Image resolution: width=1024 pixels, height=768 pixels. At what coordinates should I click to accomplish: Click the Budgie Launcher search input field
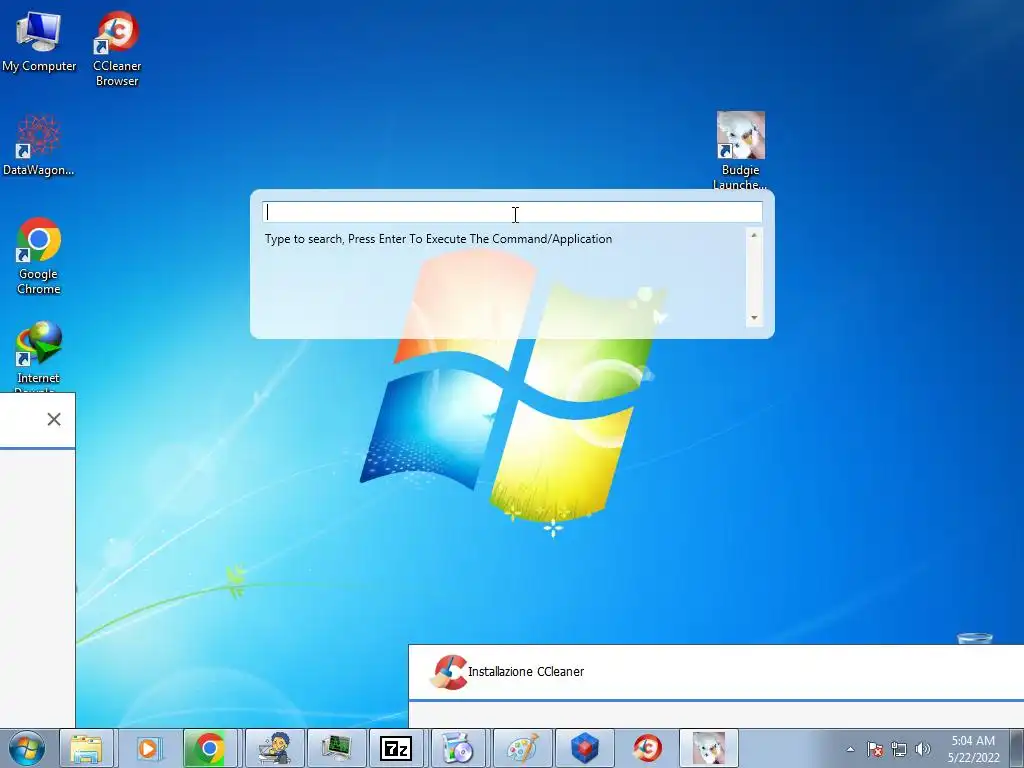tap(512, 212)
